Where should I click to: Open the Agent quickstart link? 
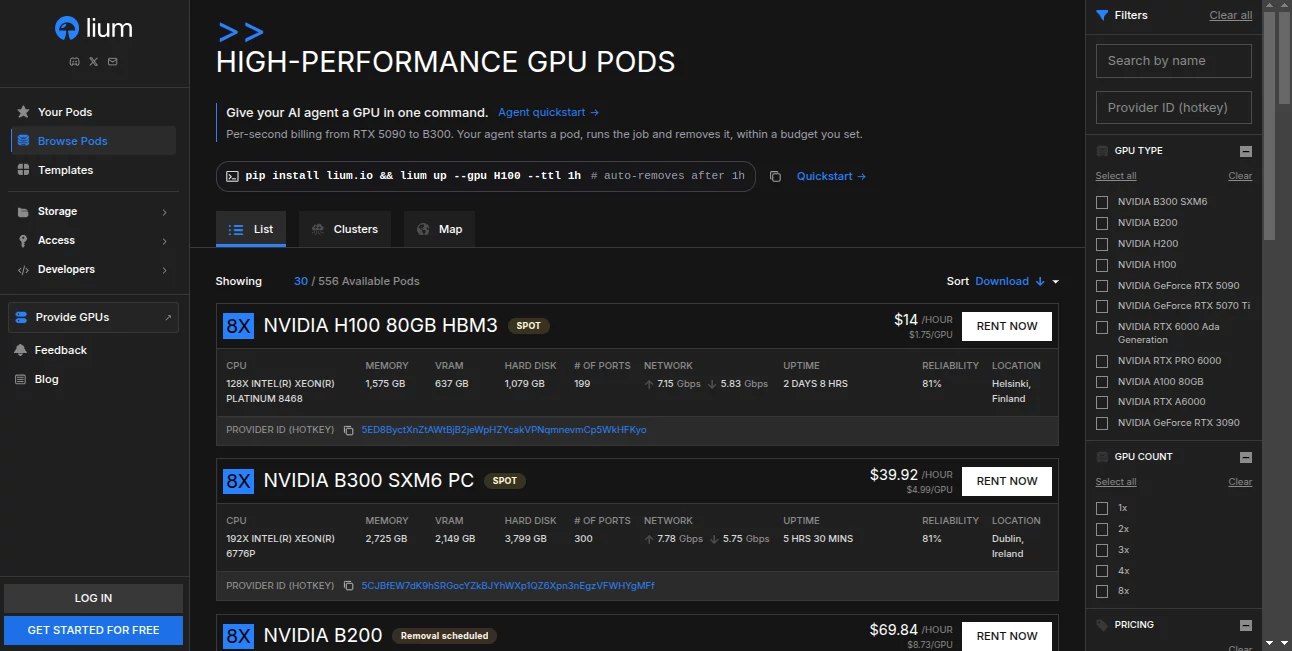click(x=548, y=113)
